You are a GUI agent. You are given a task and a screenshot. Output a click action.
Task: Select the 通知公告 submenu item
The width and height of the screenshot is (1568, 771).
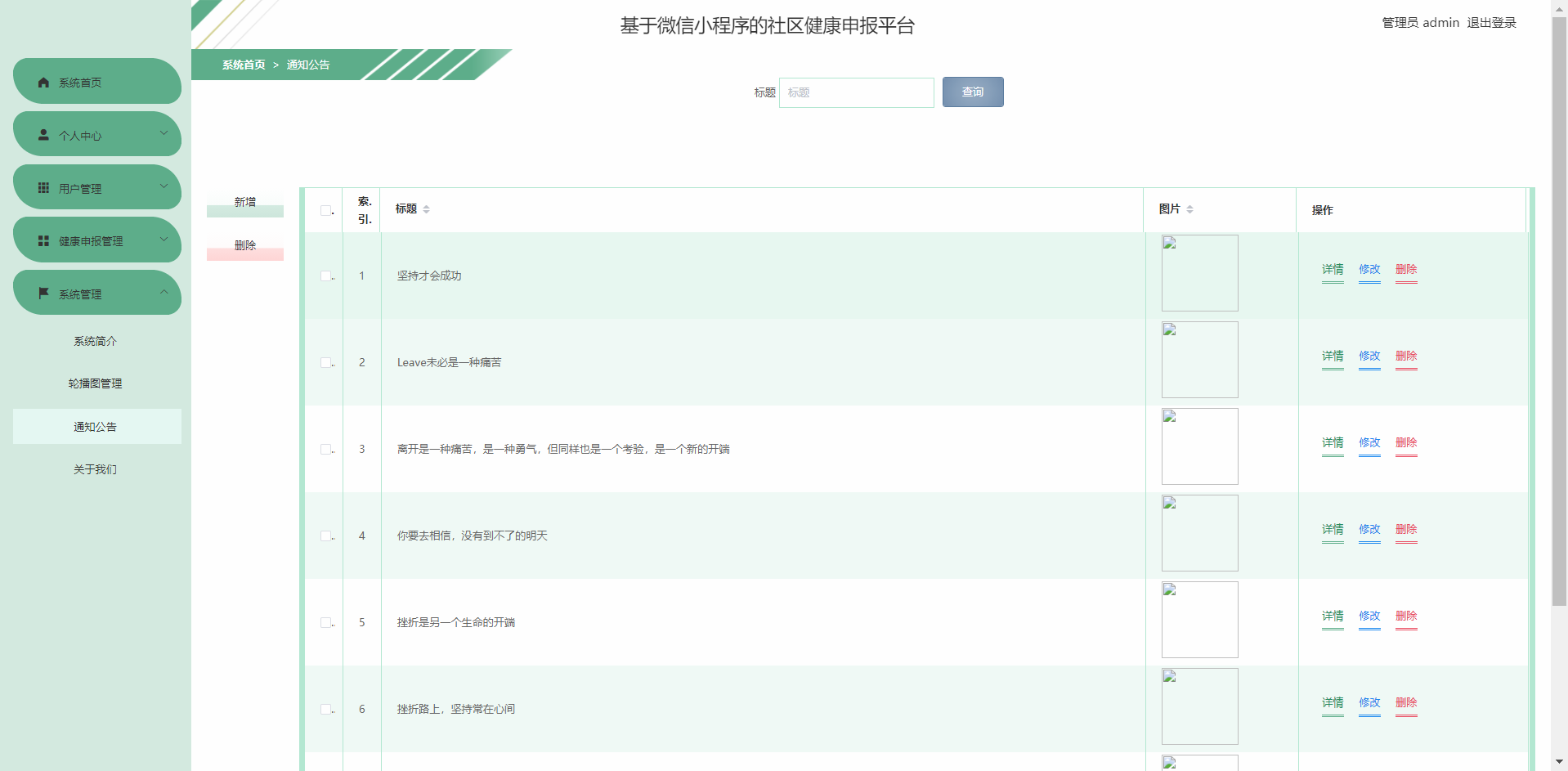tap(96, 427)
